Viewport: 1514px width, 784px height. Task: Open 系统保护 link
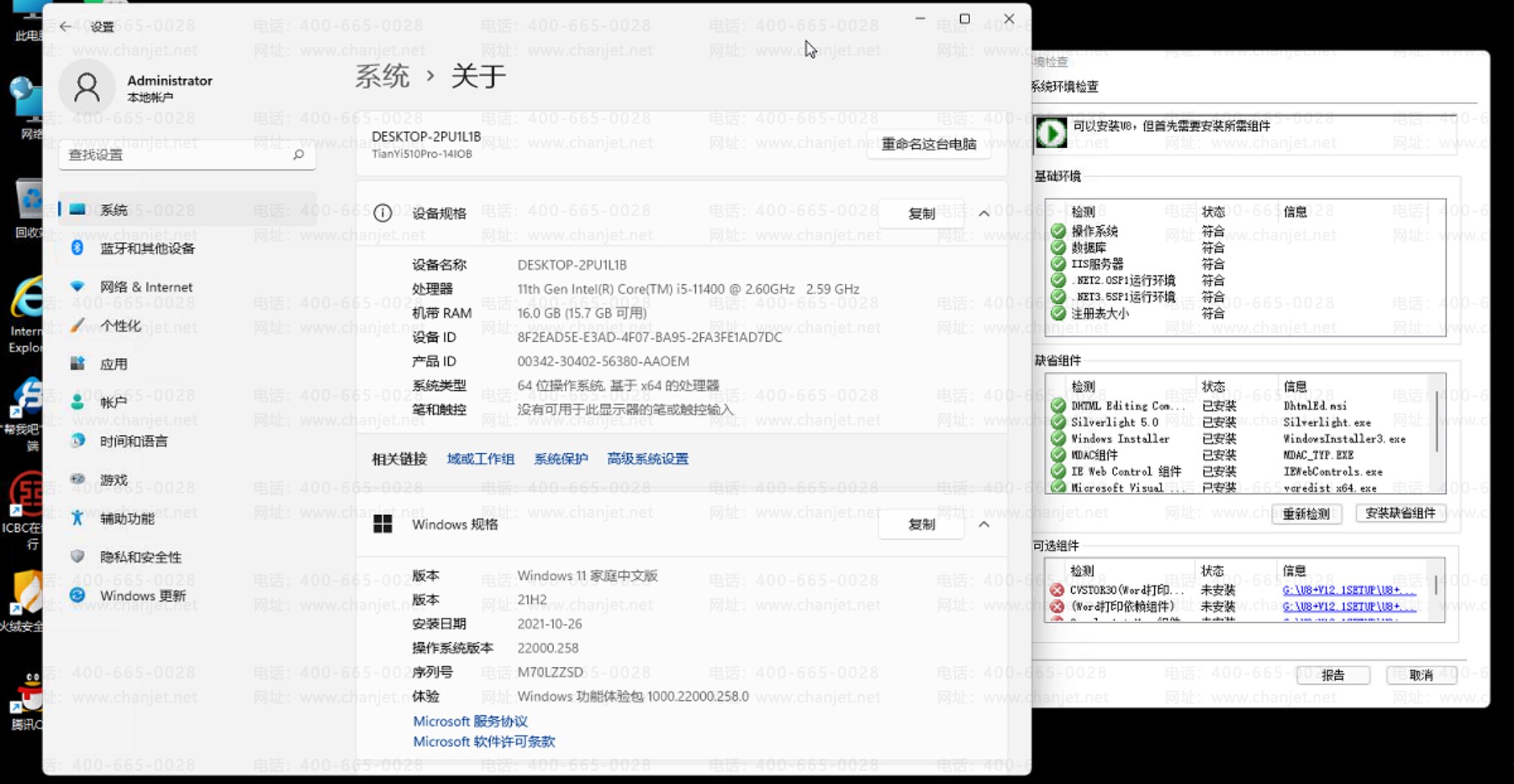pyautogui.click(x=561, y=459)
